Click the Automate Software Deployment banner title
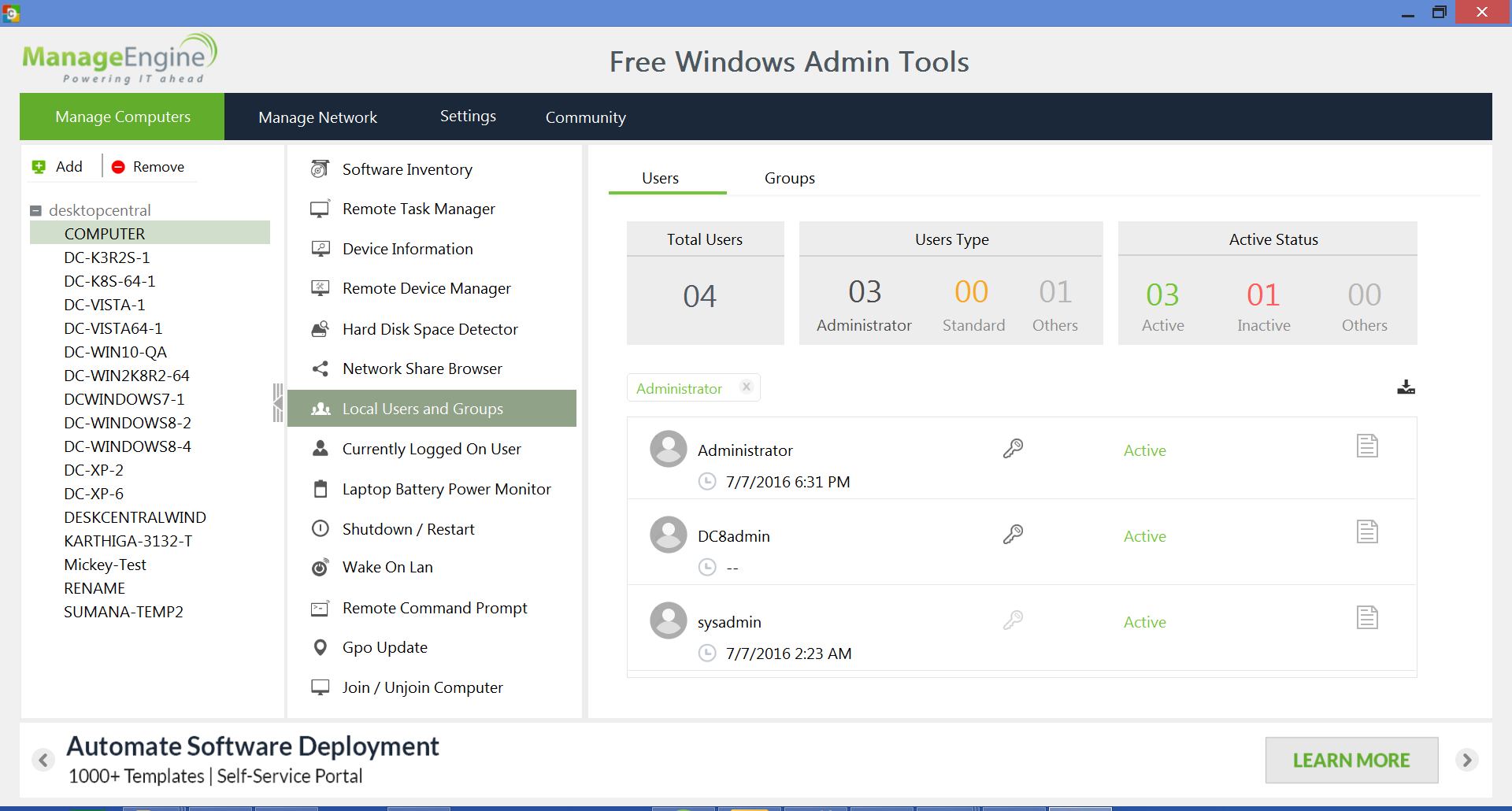Image resolution: width=1512 pixels, height=811 pixels. click(252, 746)
